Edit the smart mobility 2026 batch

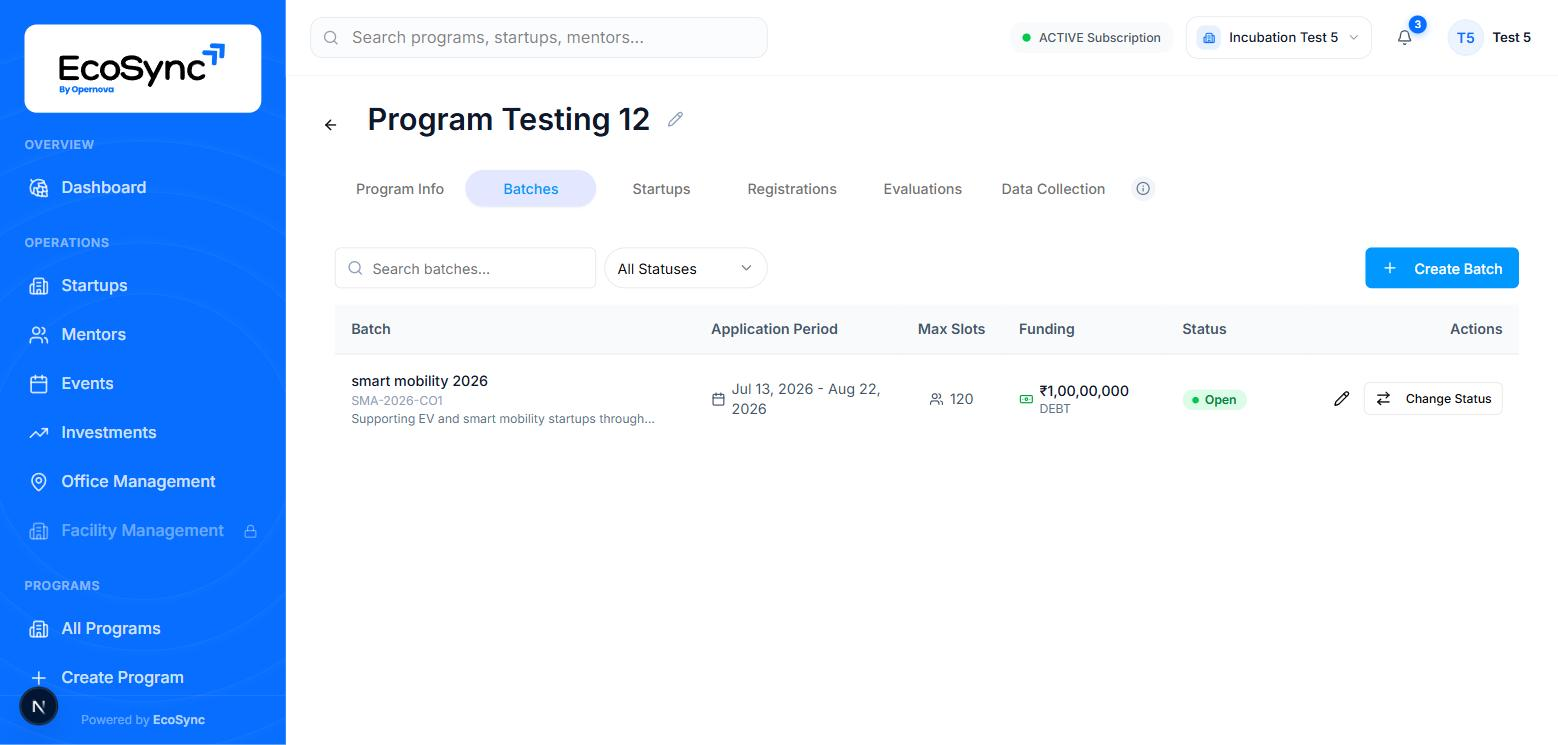(1342, 399)
